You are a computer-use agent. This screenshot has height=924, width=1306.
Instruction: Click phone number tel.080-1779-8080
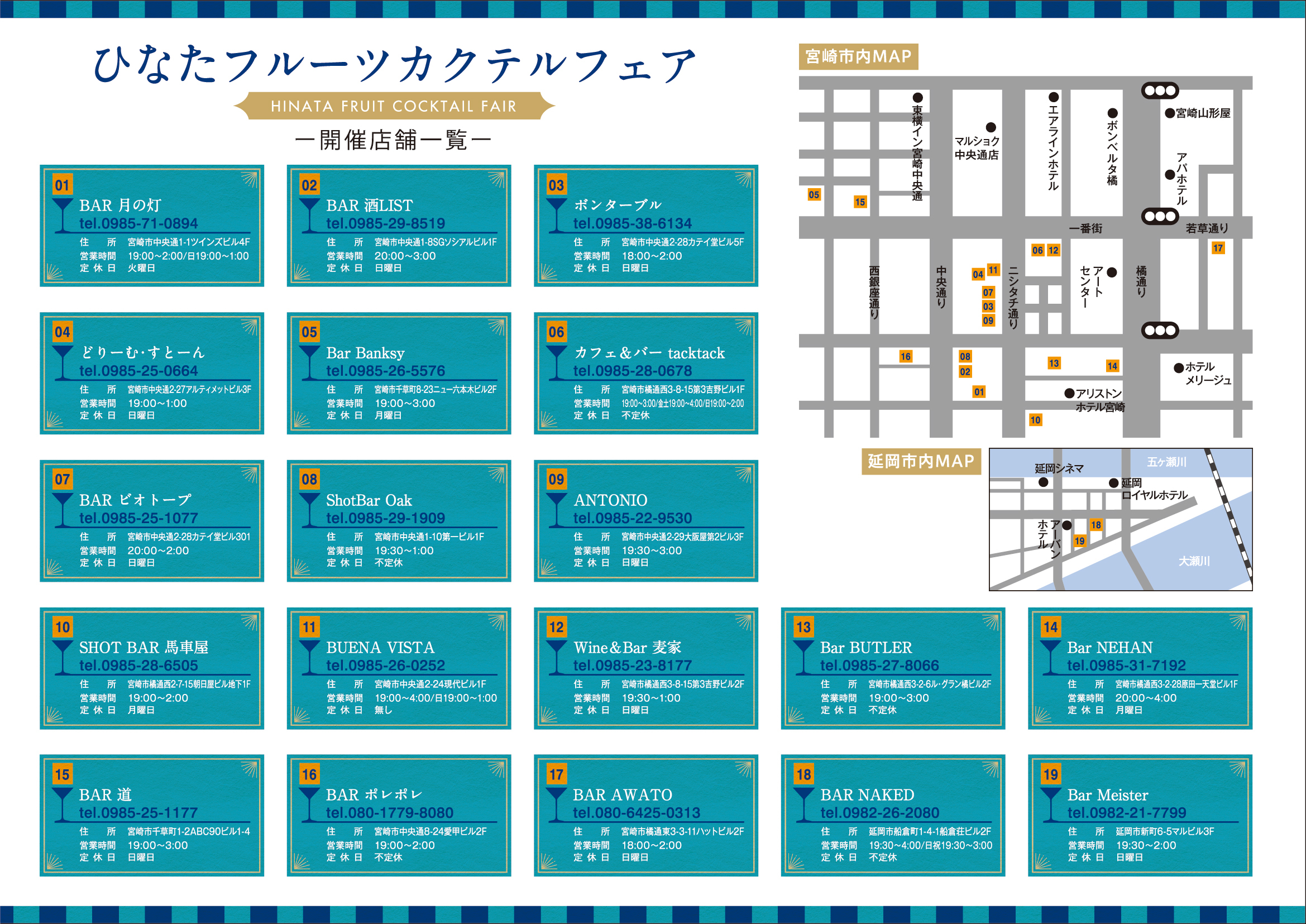click(389, 813)
